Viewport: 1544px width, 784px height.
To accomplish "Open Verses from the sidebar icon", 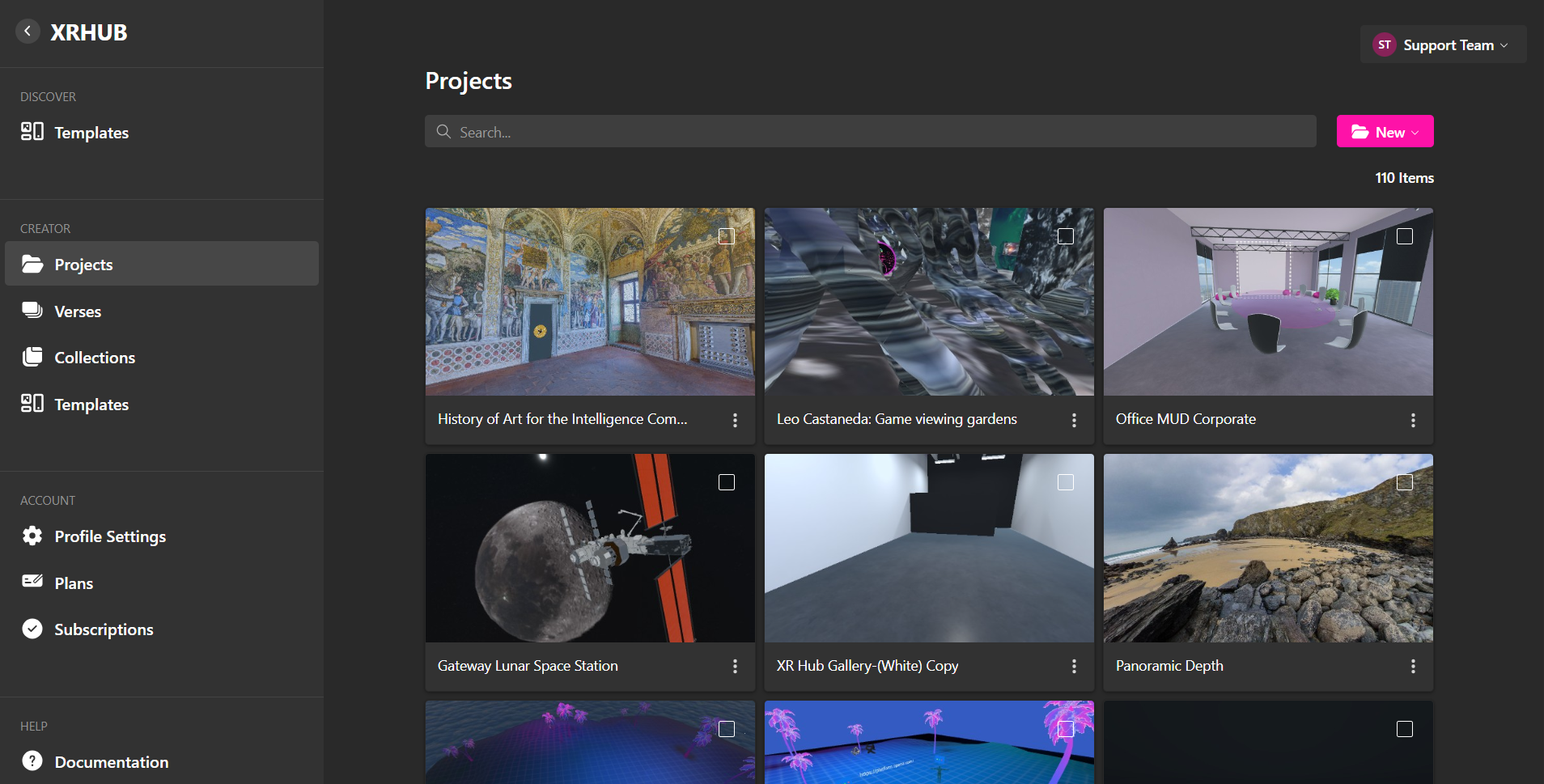I will point(32,311).
